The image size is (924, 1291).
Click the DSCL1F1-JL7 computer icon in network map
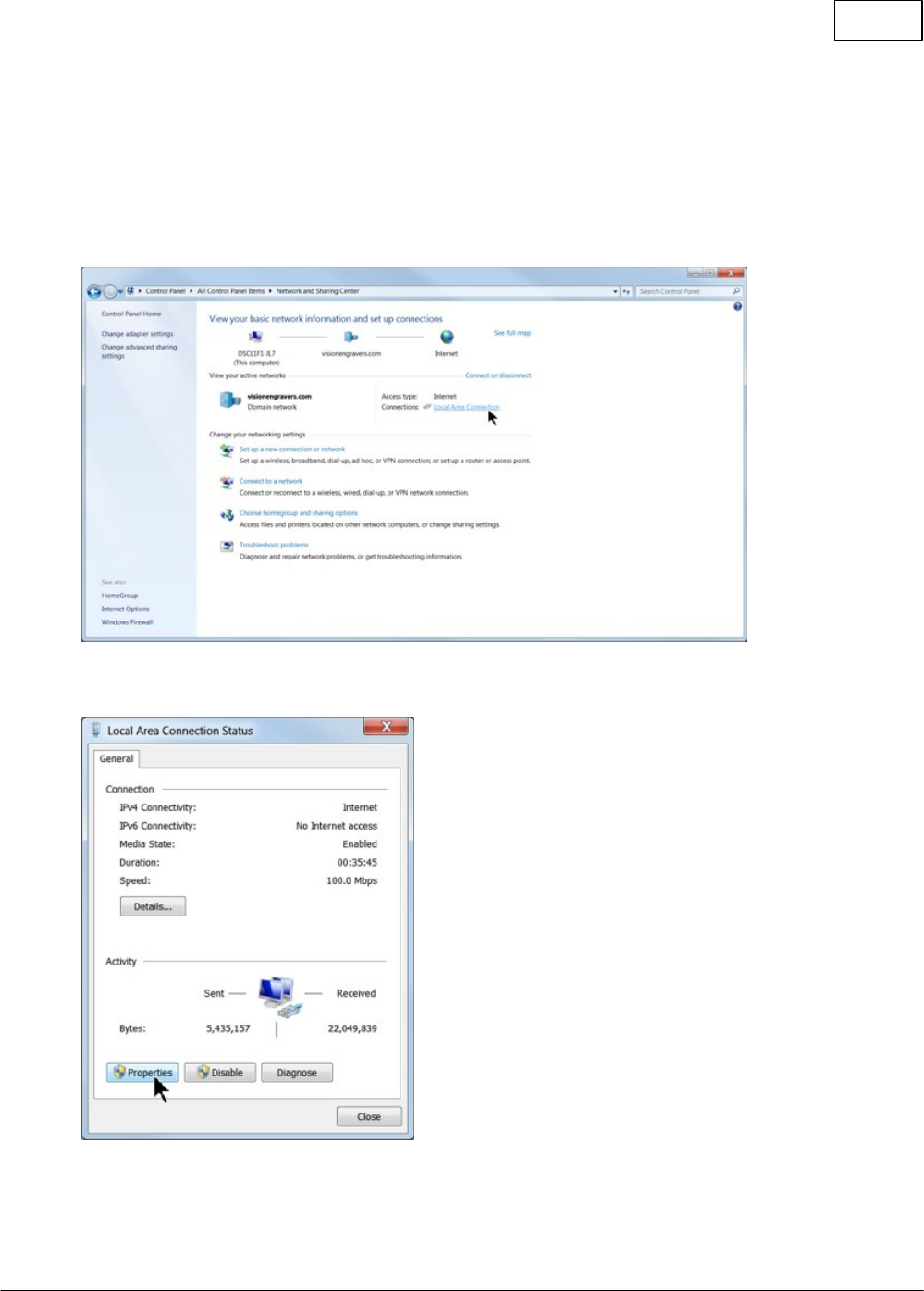pos(256,337)
